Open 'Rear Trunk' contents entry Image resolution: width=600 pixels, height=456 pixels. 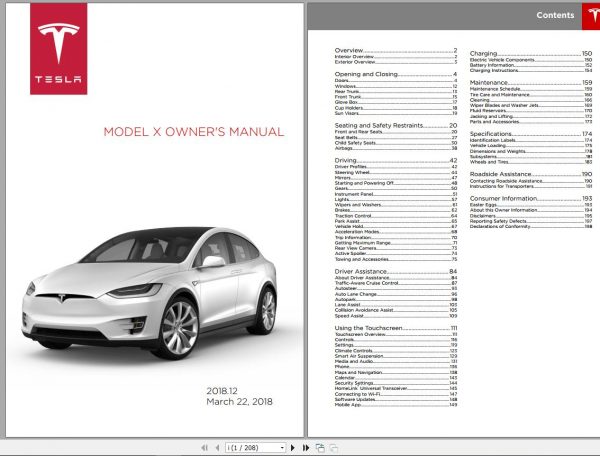(396, 92)
